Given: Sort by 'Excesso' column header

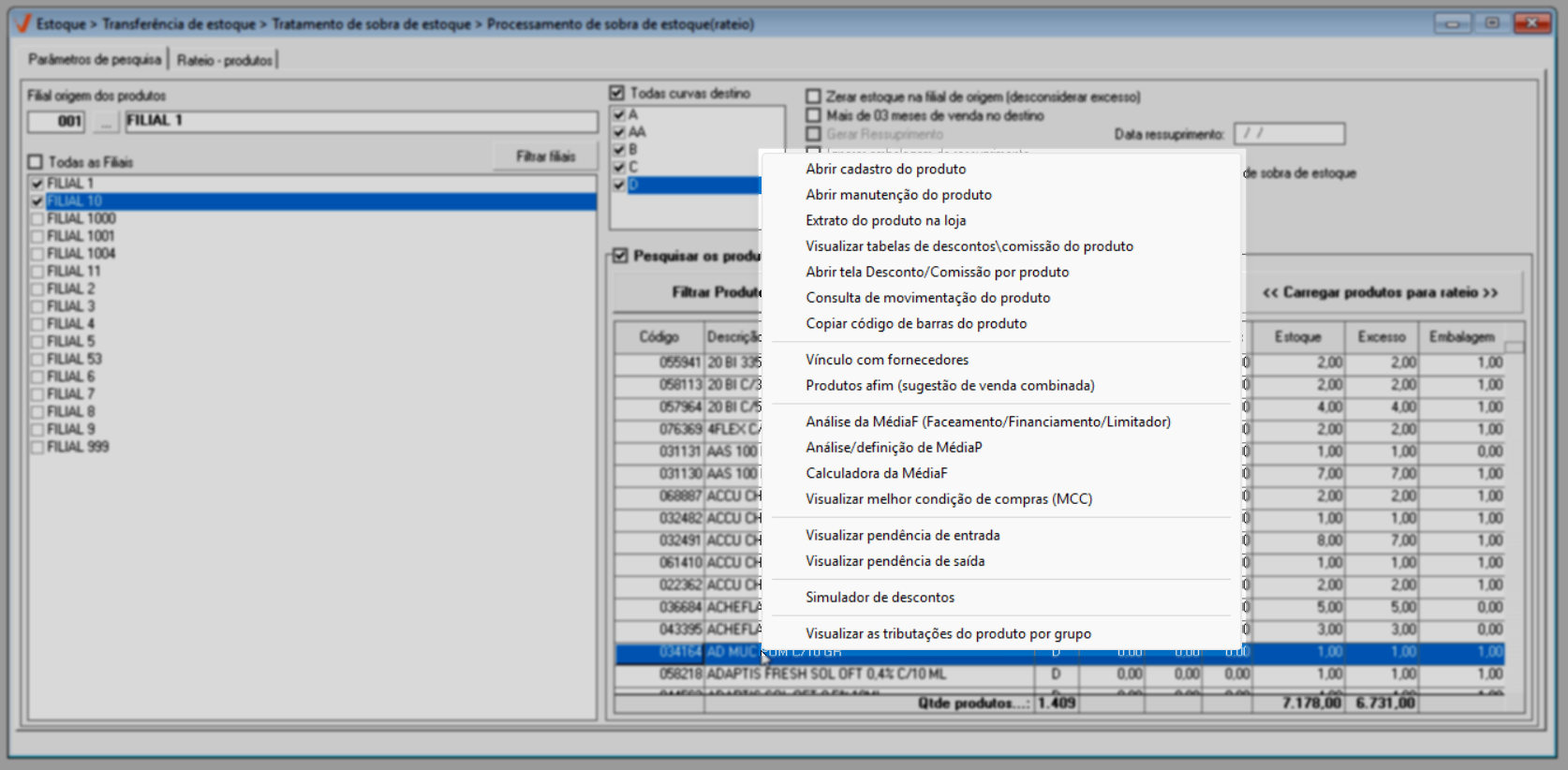Looking at the screenshot, I should [1383, 337].
